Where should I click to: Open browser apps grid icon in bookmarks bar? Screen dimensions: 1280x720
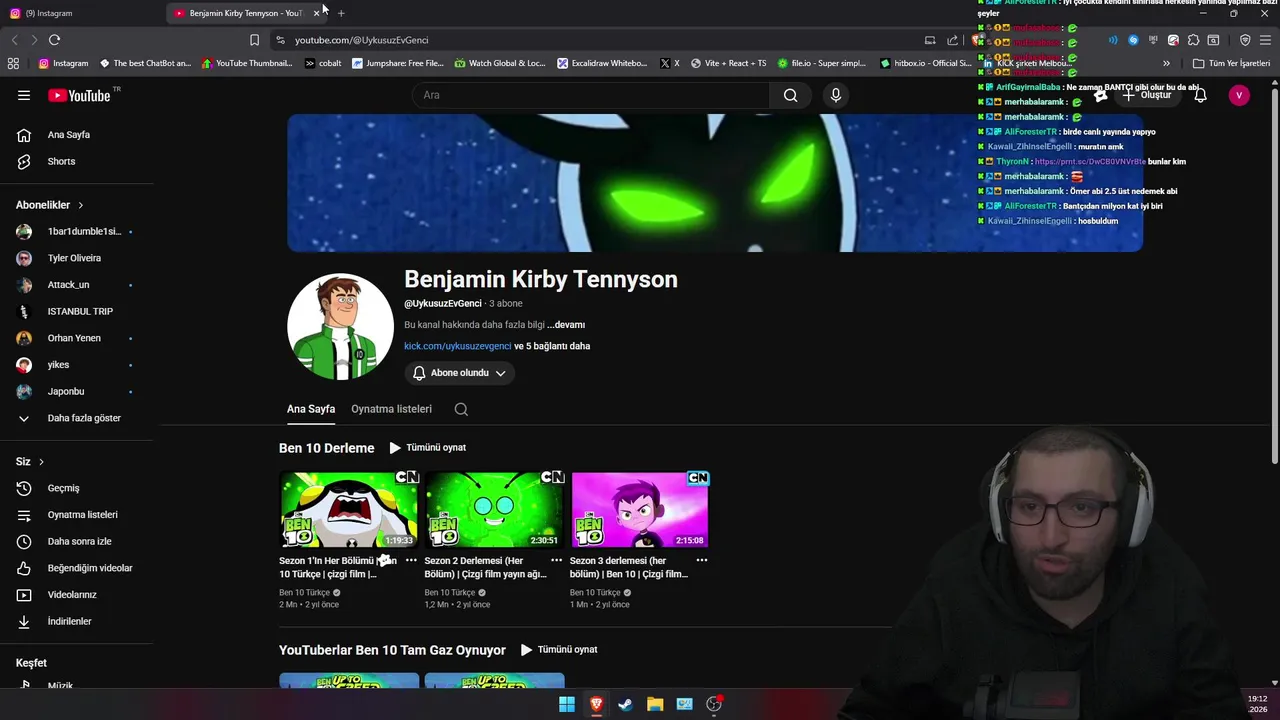click(13, 63)
